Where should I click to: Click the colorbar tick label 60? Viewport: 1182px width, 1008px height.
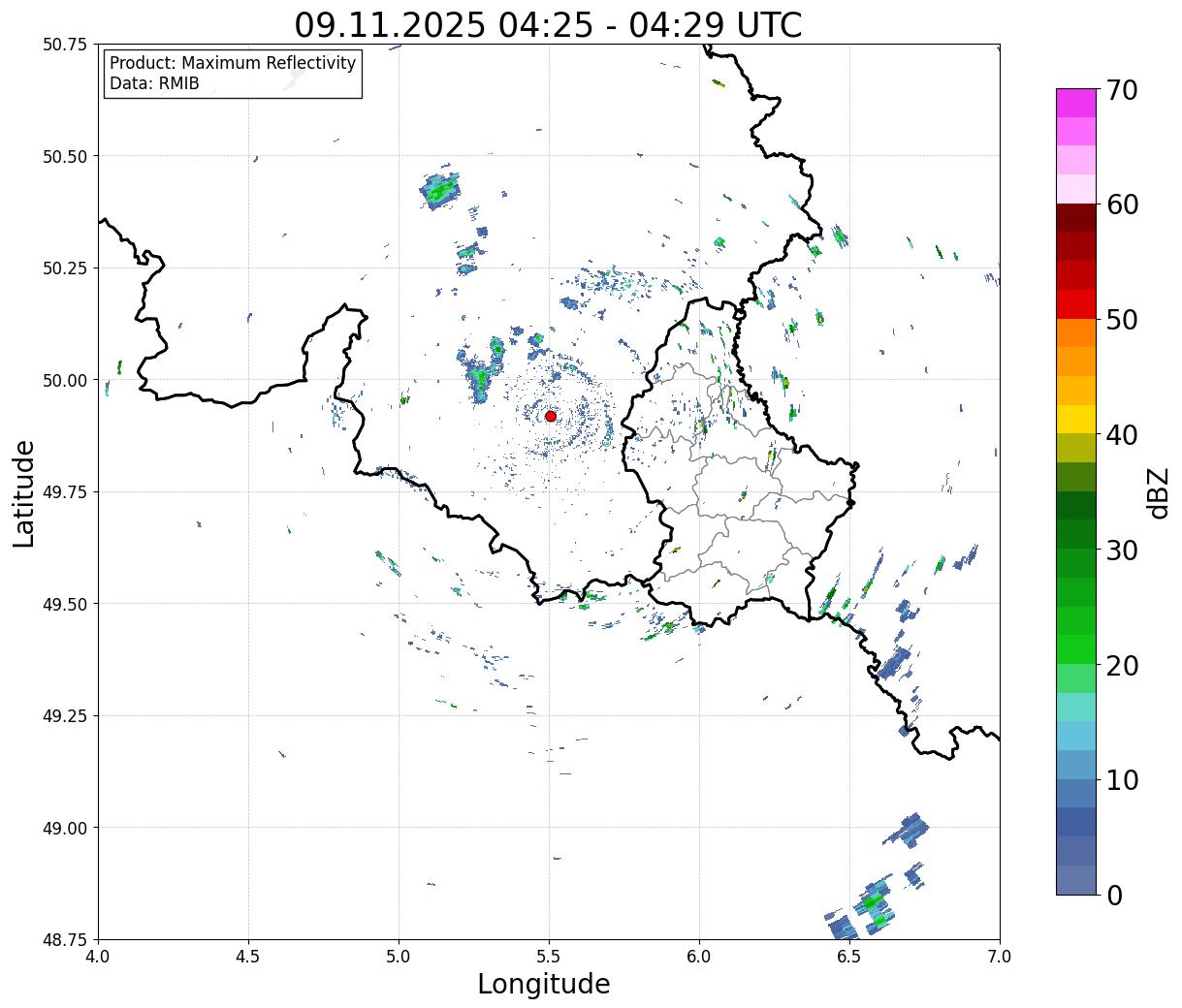(1122, 205)
